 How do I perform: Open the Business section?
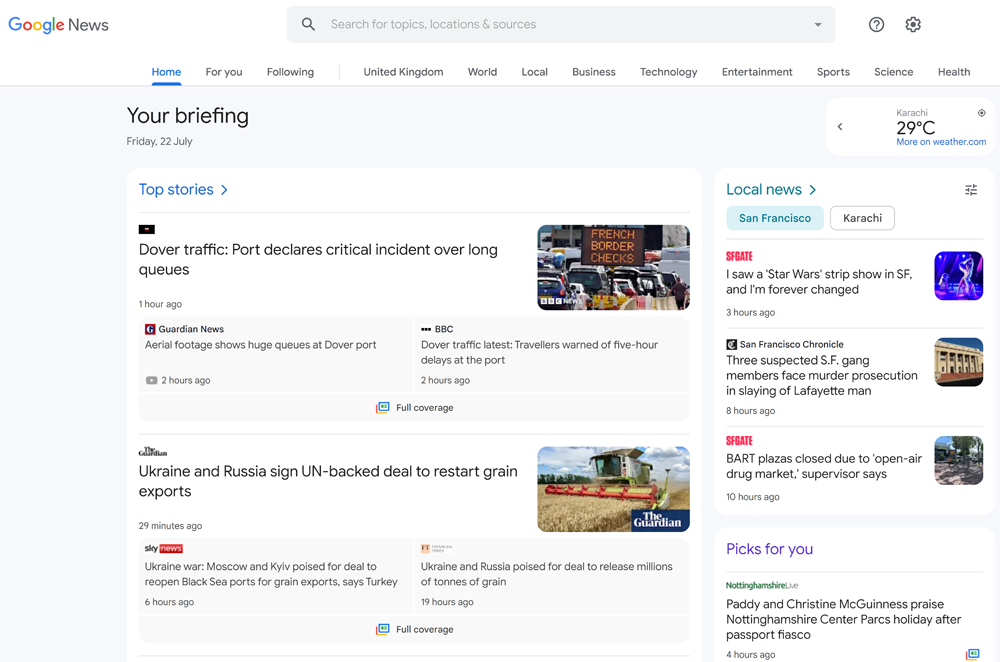[594, 72]
